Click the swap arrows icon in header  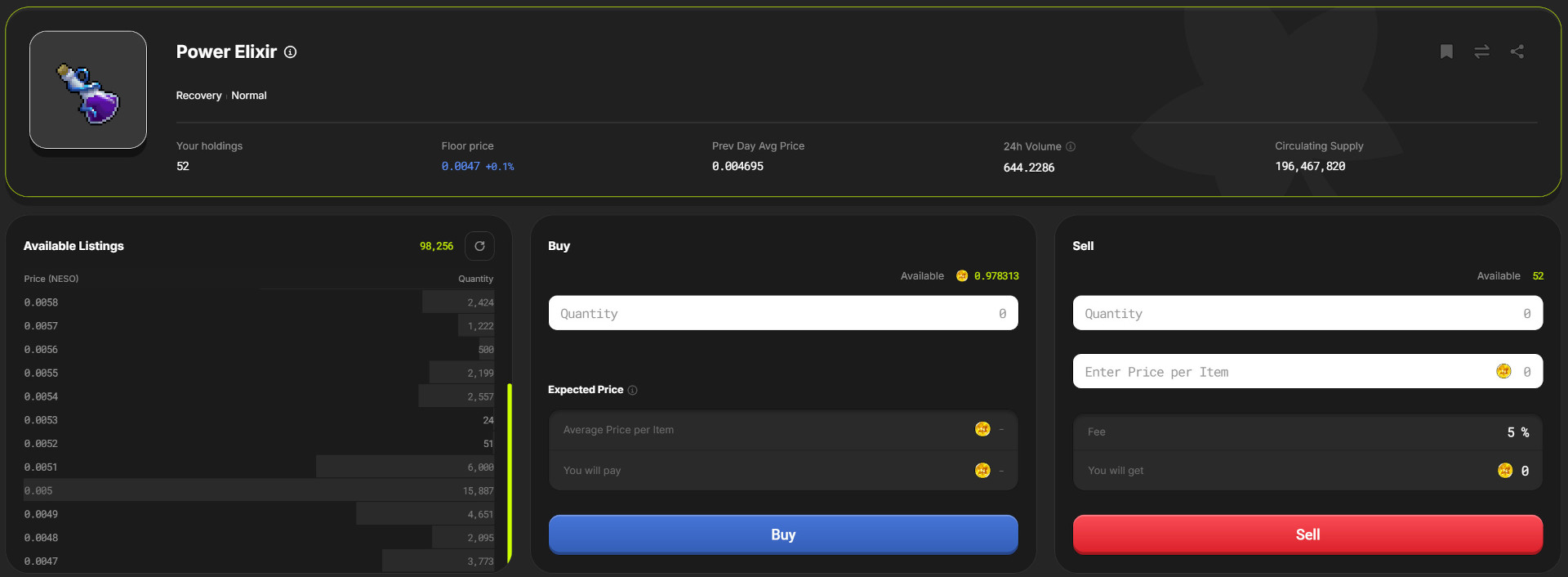pyautogui.click(x=1481, y=51)
